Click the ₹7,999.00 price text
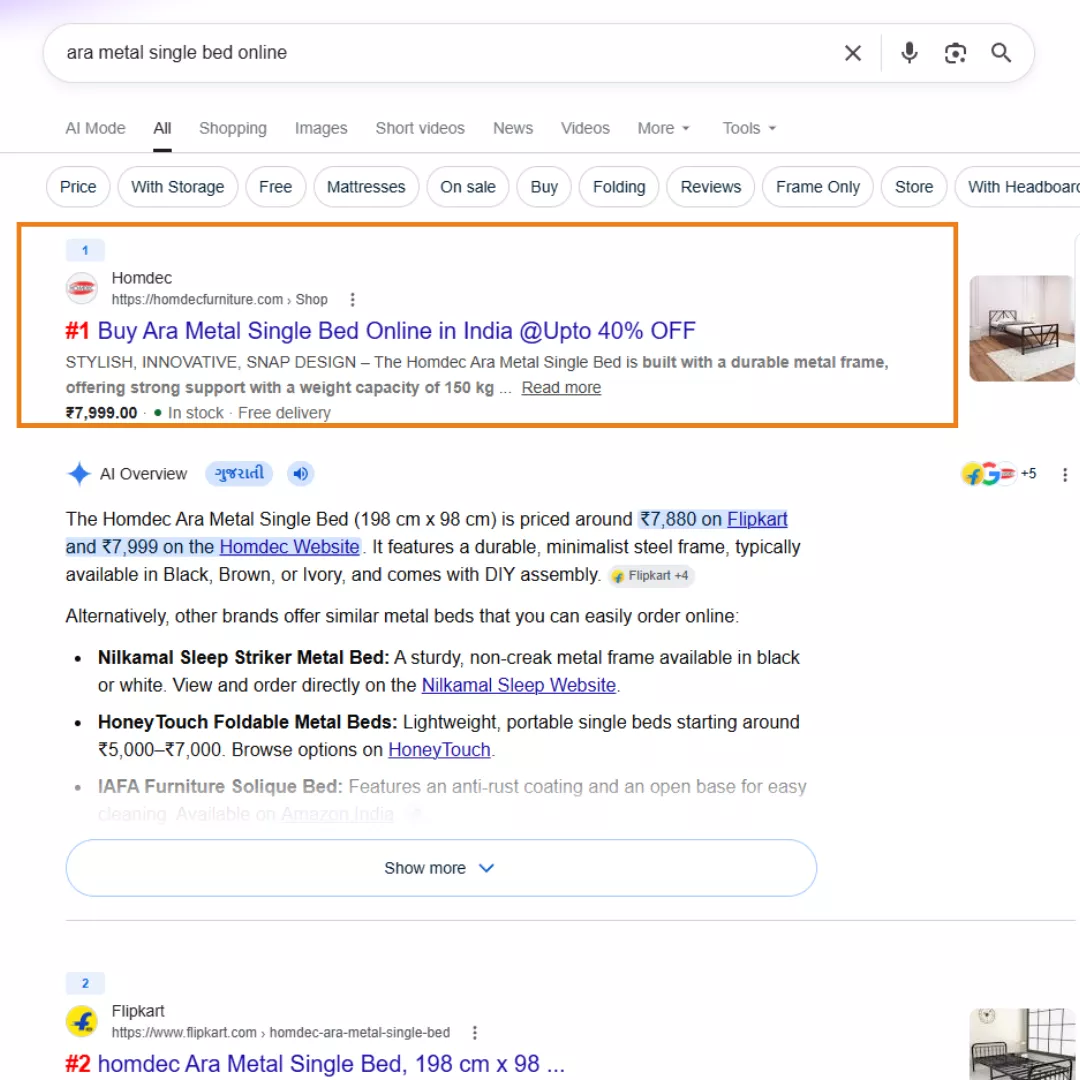 (101, 413)
